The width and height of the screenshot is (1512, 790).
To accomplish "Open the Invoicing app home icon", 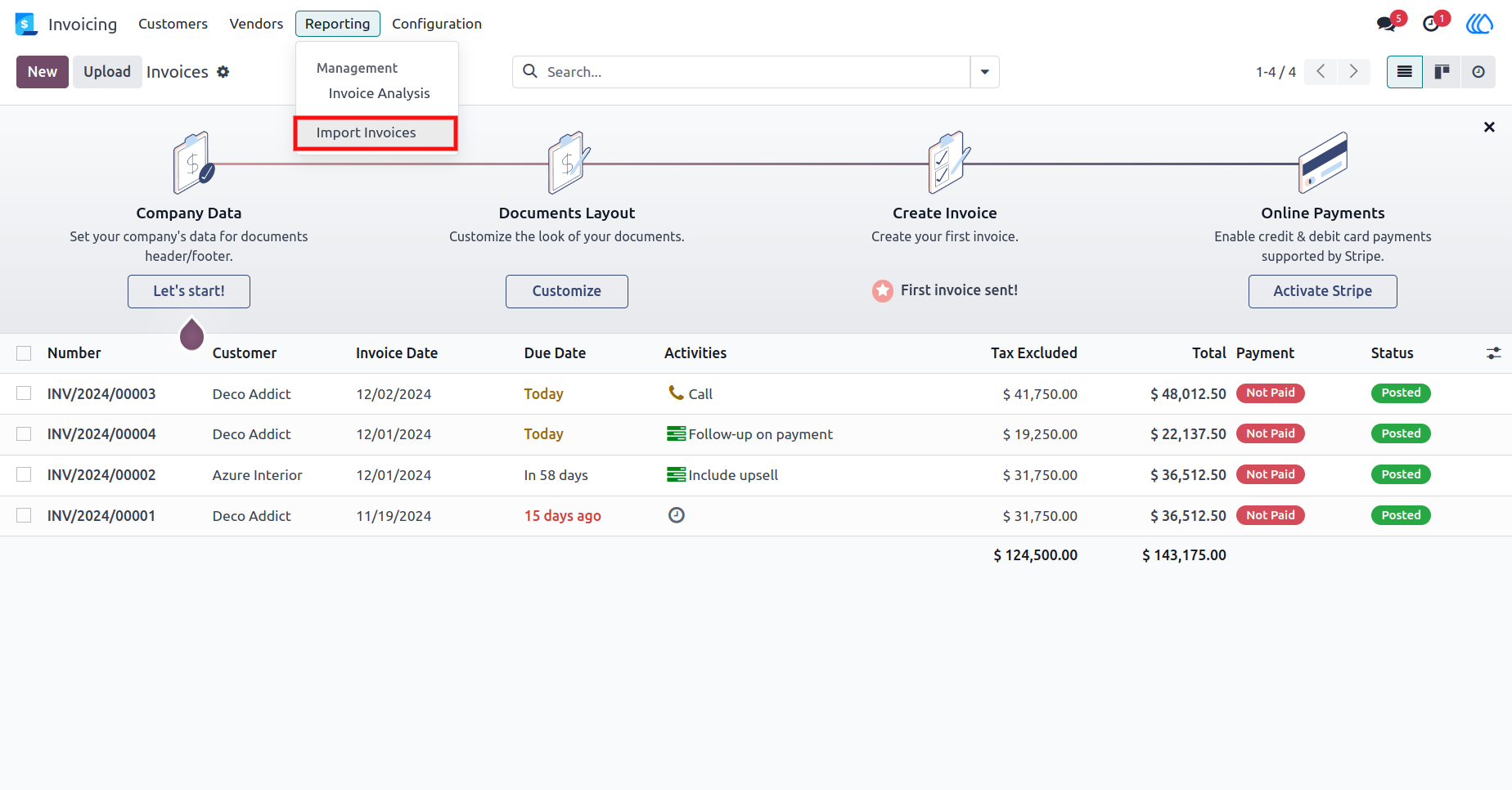I will (x=26, y=24).
